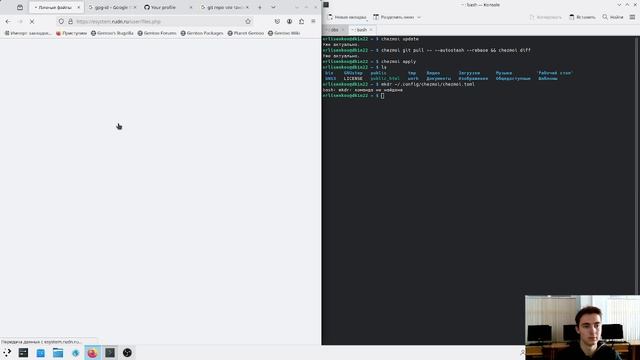Open the 'Приступим' bookmark

tap(71, 33)
